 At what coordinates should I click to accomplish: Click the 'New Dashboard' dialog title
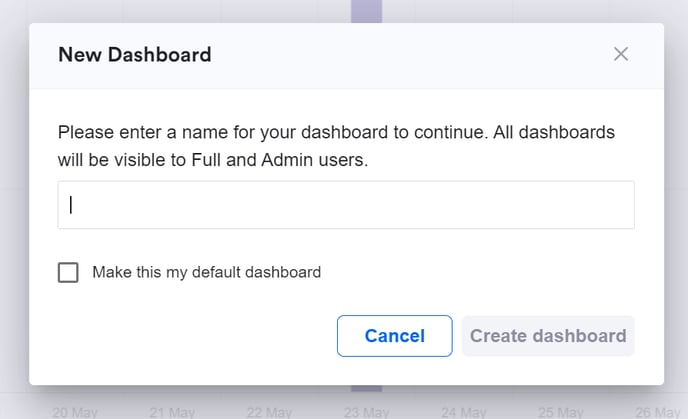[135, 55]
